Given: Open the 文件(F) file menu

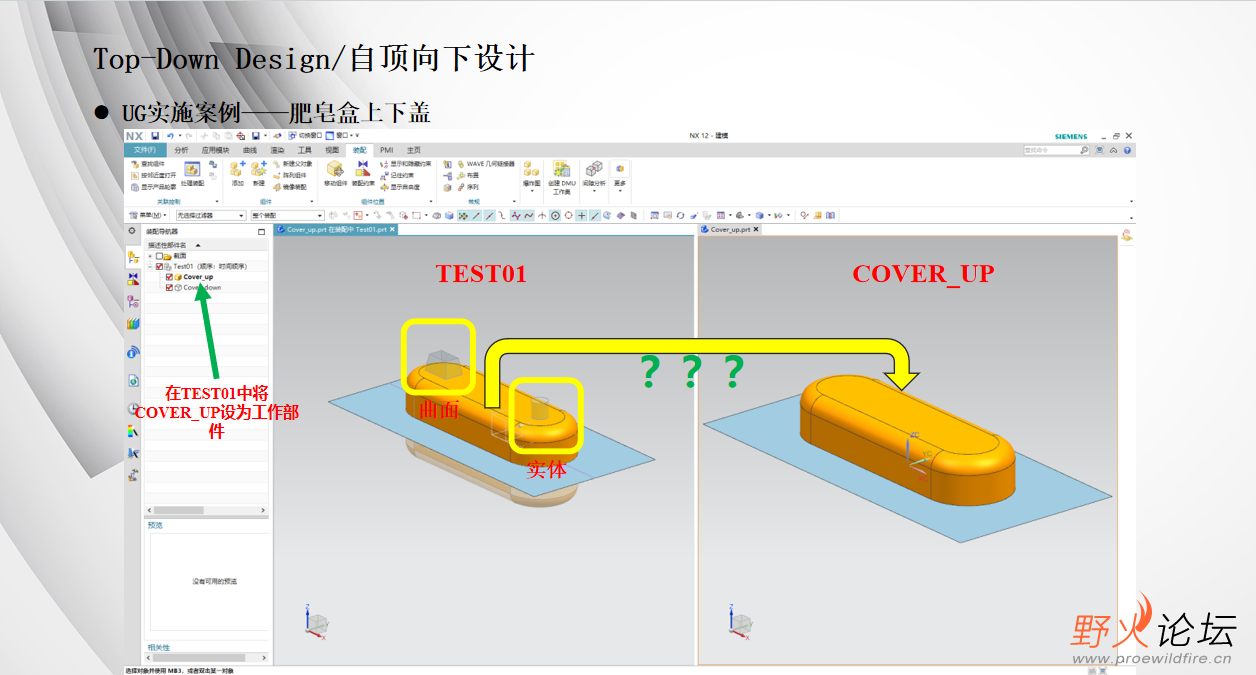Looking at the screenshot, I should point(145,149).
